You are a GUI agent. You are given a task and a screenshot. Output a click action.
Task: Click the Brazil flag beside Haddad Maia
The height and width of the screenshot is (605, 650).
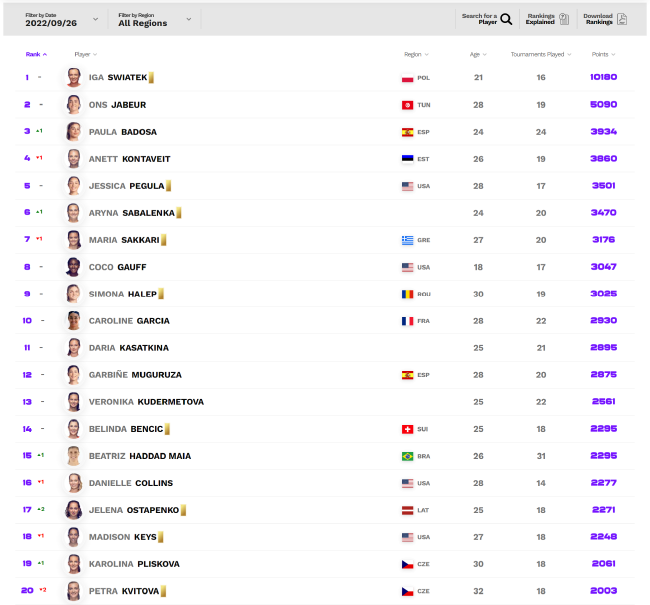click(x=407, y=456)
